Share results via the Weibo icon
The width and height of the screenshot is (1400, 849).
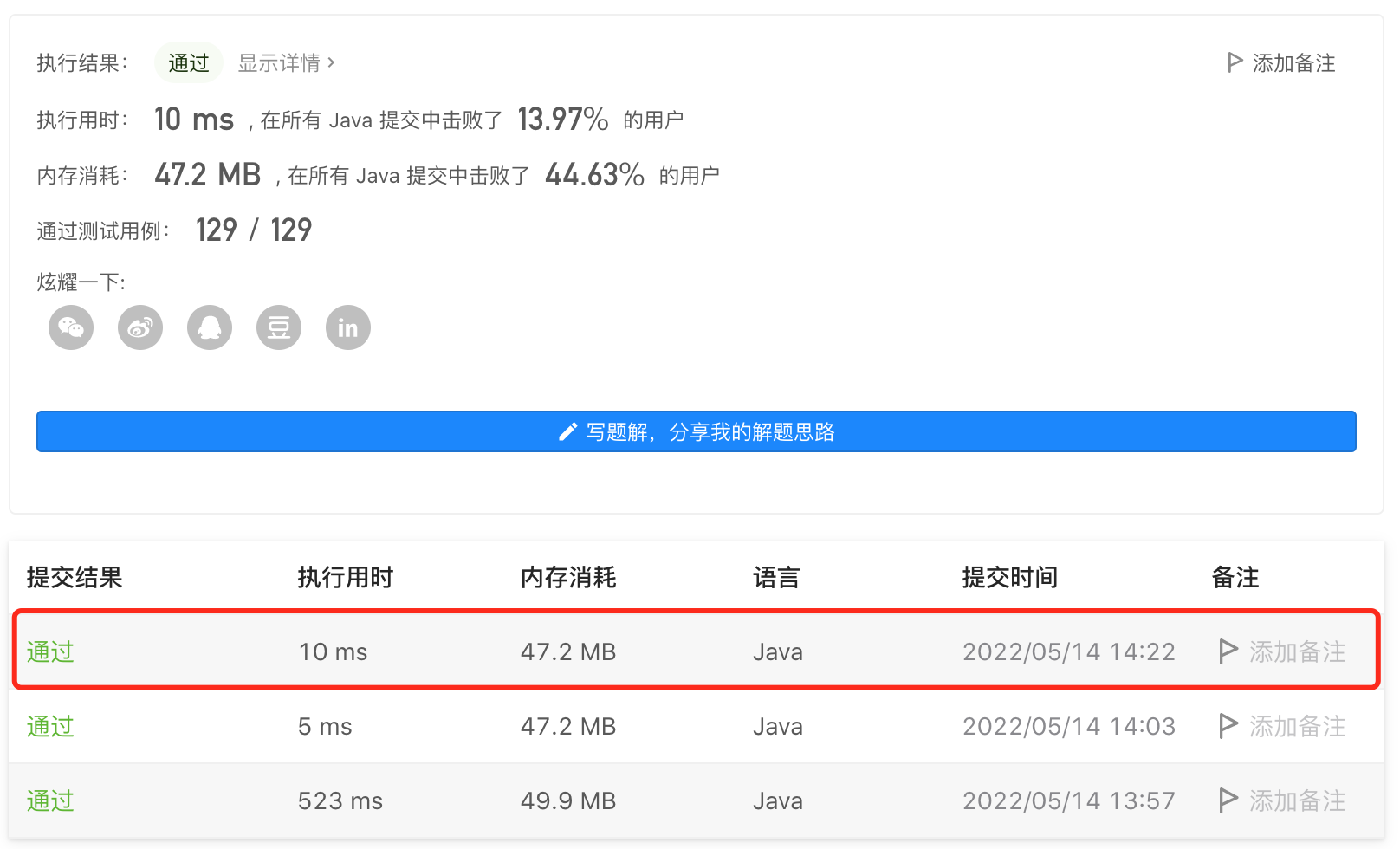coord(139,327)
